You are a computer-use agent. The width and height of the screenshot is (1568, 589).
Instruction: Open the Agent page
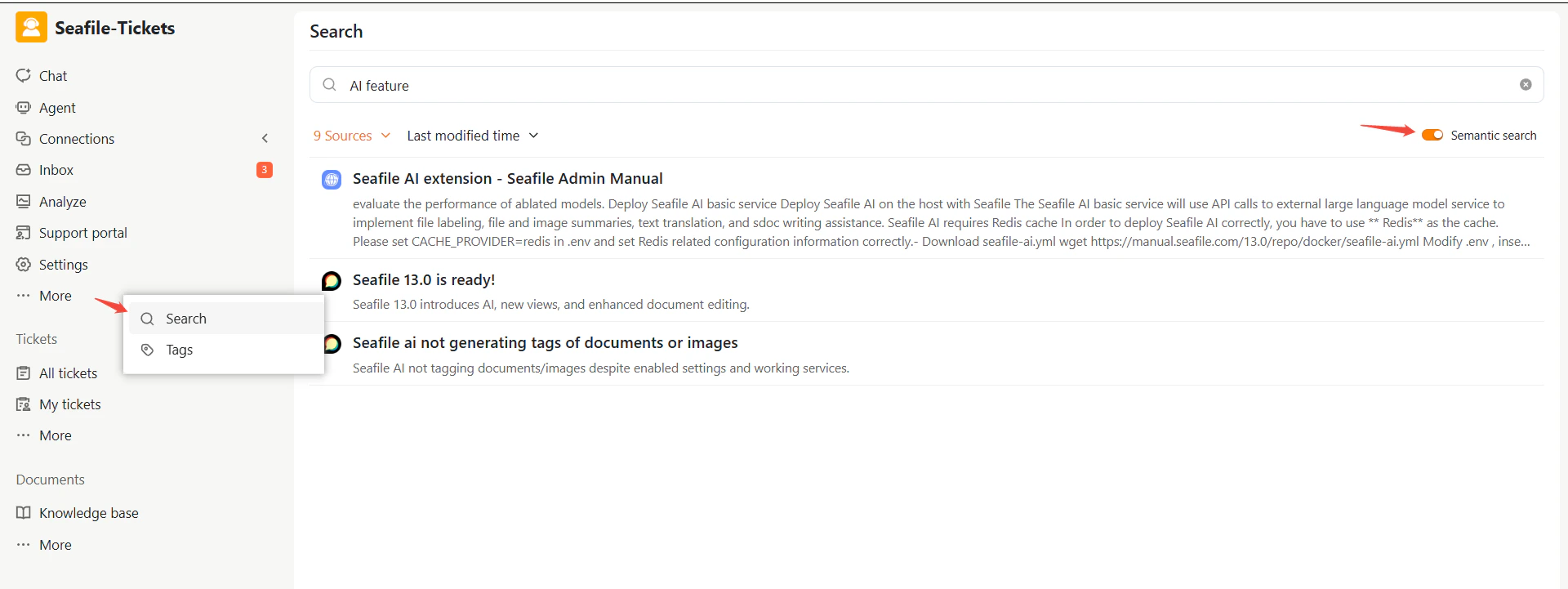click(x=57, y=108)
